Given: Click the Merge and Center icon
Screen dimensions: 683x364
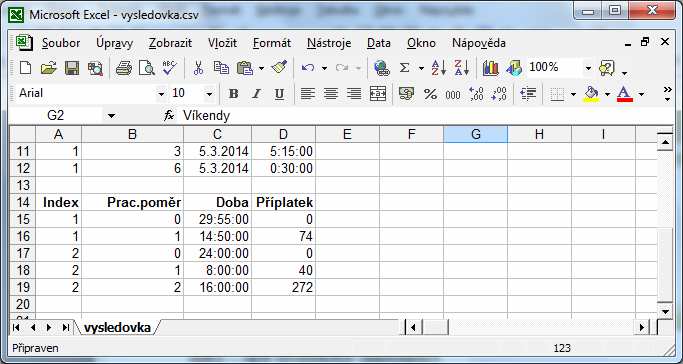Looking at the screenshot, I should tap(378, 94).
